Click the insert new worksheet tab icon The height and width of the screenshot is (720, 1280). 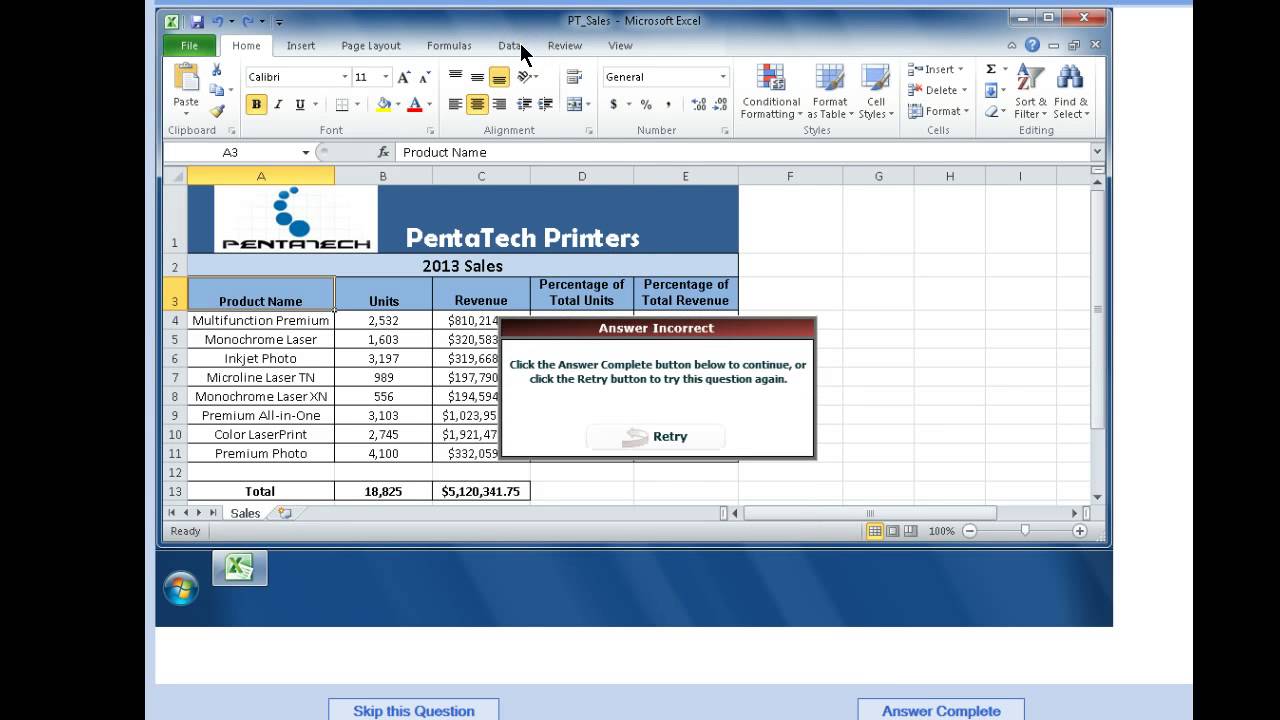click(285, 513)
